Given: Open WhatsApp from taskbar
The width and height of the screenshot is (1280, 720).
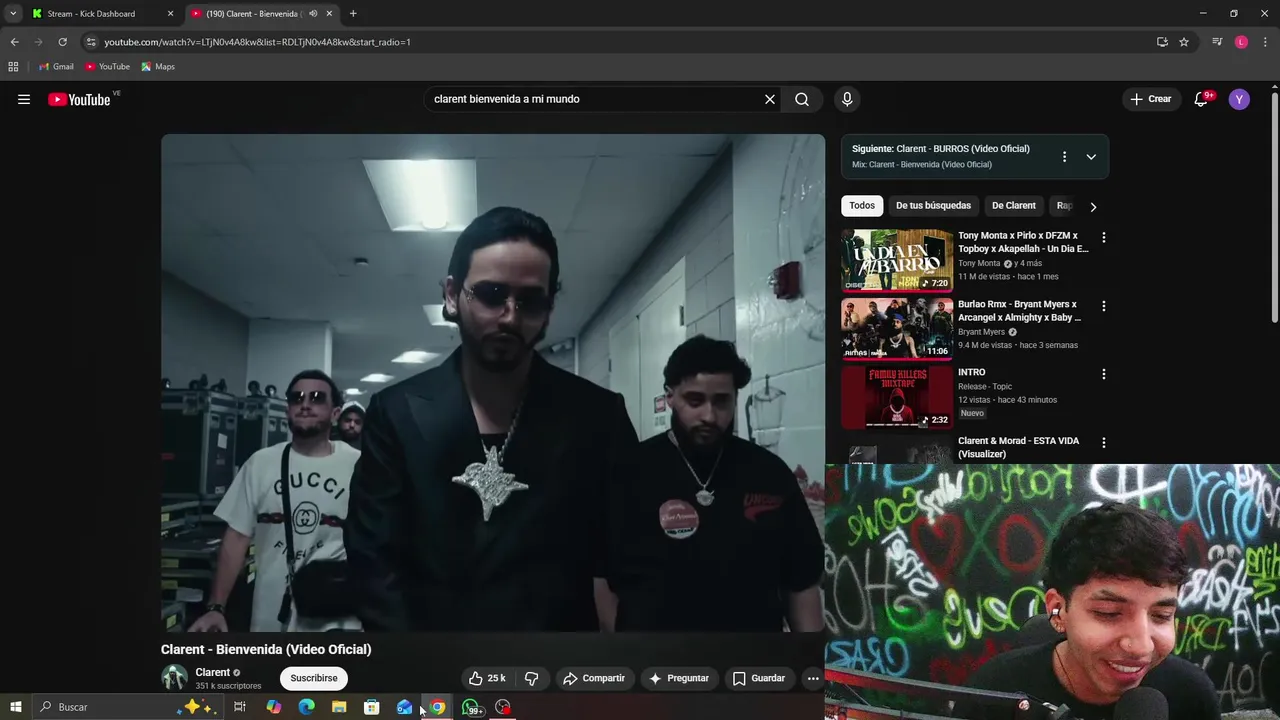Looking at the screenshot, I should 471,707.
